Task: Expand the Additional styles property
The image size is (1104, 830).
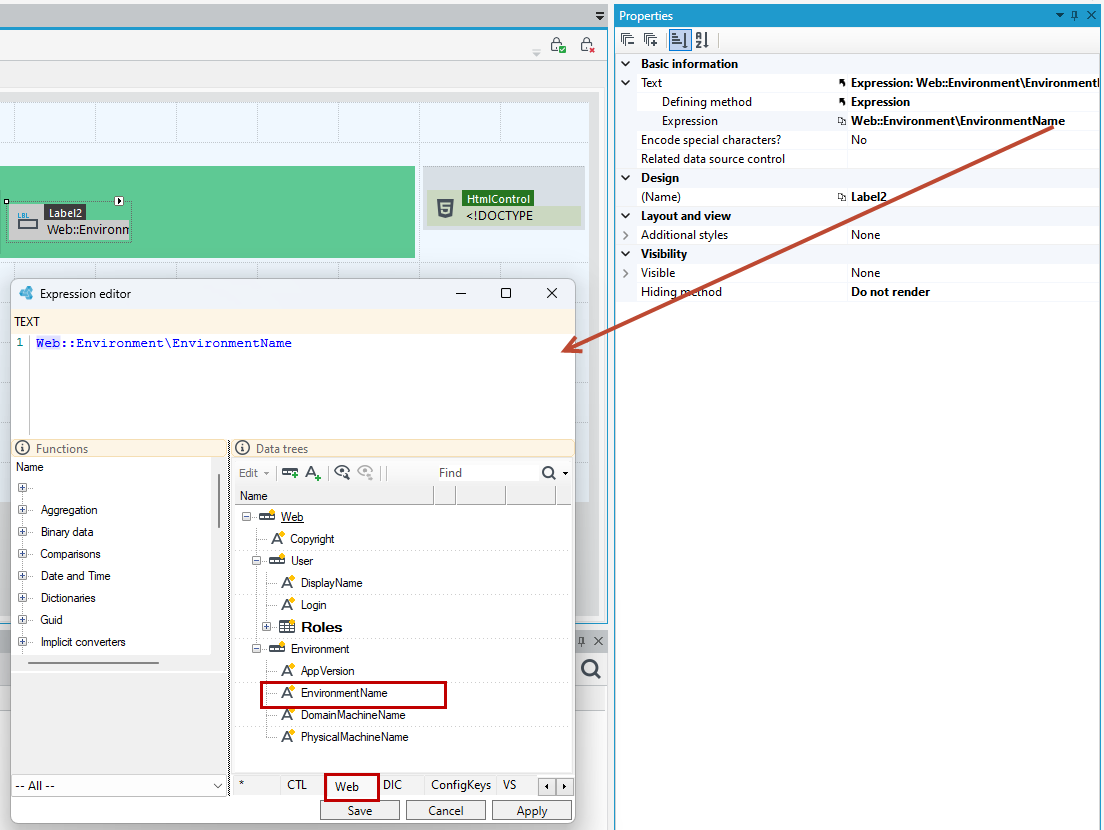Action: click(626, 235)
